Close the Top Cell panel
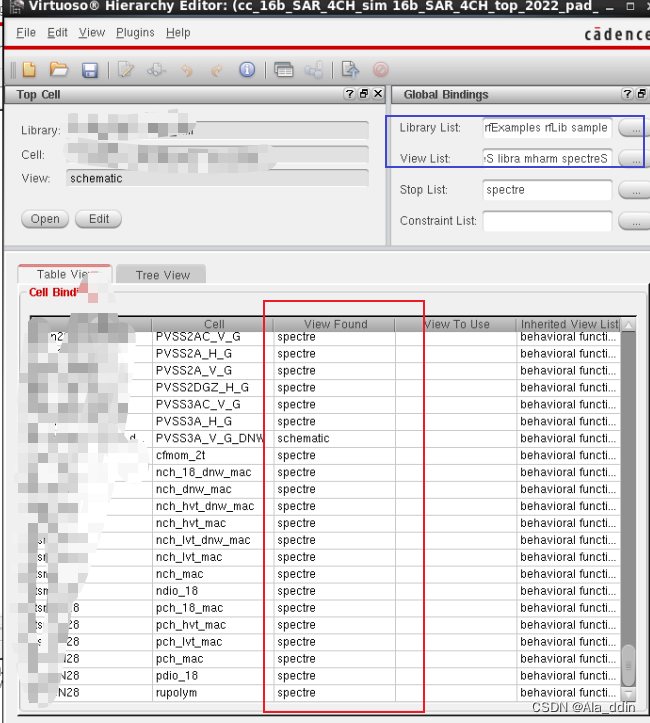The height and width of the screenshot is (723, 650). [x=378, y=94]
